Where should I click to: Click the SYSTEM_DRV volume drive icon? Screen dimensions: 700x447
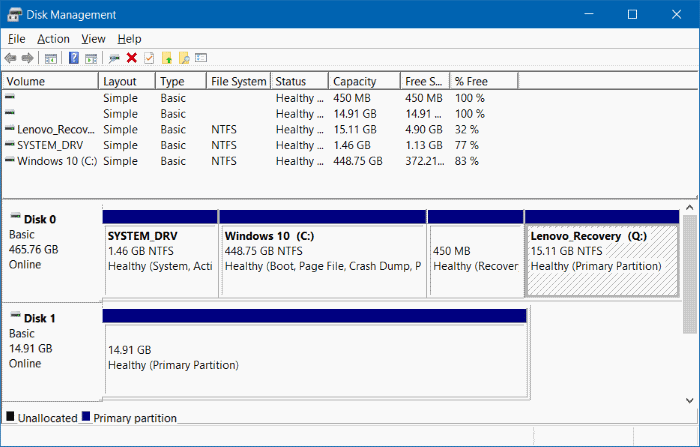tap(10, 144)
